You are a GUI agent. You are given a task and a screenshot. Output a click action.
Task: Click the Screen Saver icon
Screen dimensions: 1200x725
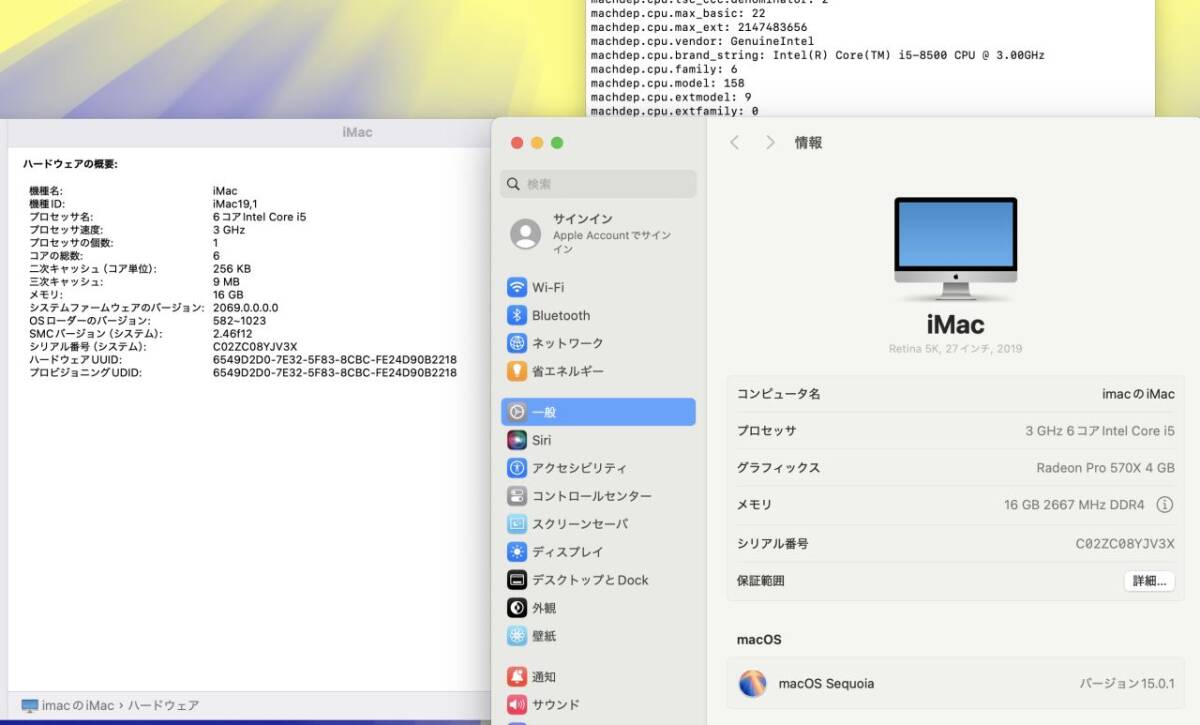point(517,524)
